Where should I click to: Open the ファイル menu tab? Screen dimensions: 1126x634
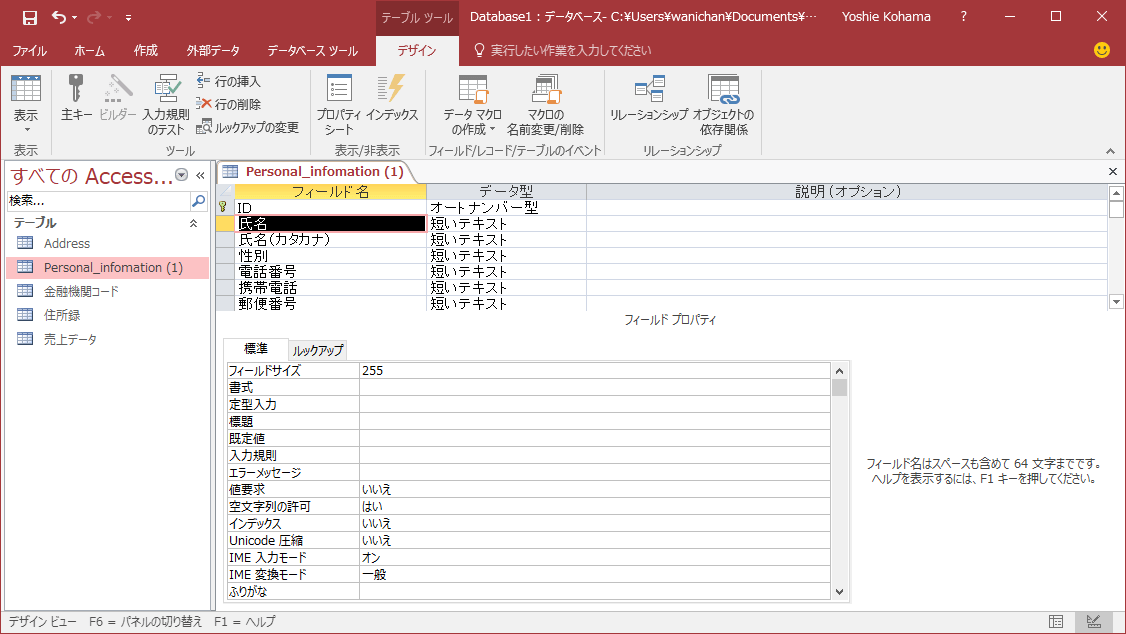click(29, 50)
